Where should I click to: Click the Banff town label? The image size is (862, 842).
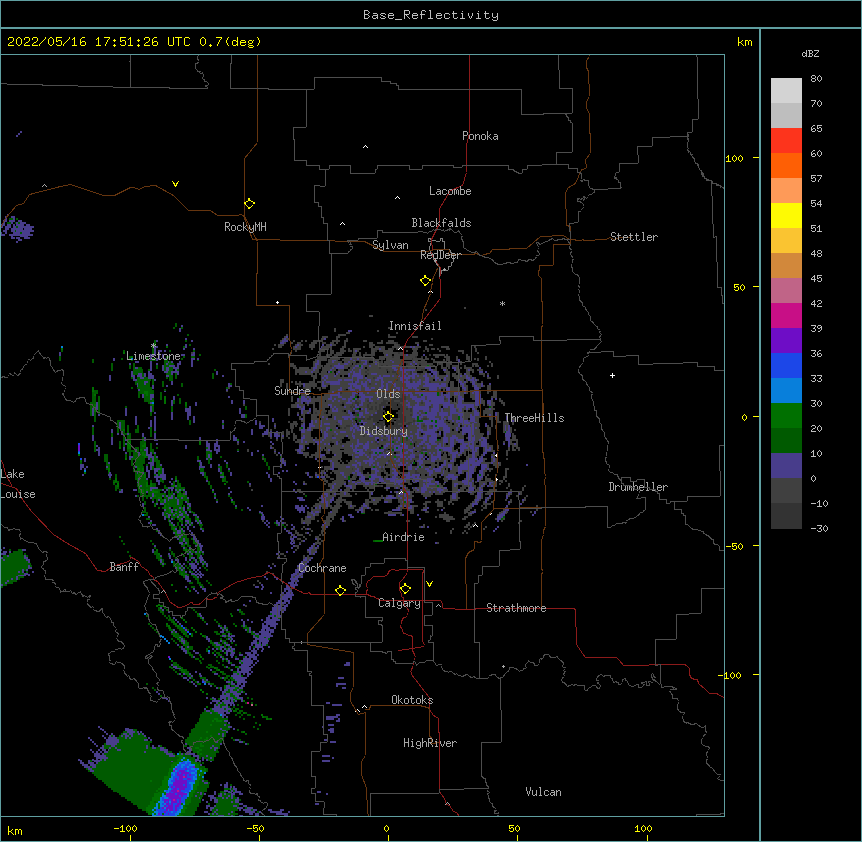tap(124, 567)
